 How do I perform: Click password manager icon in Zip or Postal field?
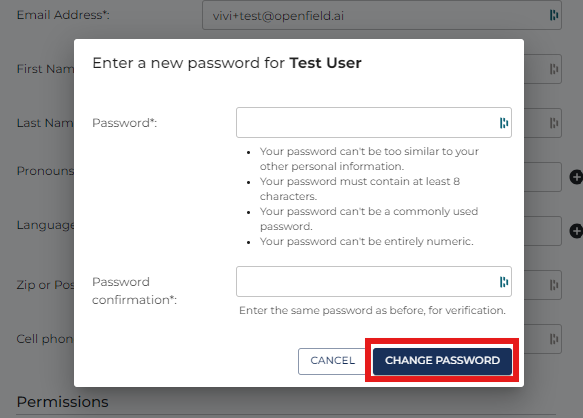pos(554,285)
